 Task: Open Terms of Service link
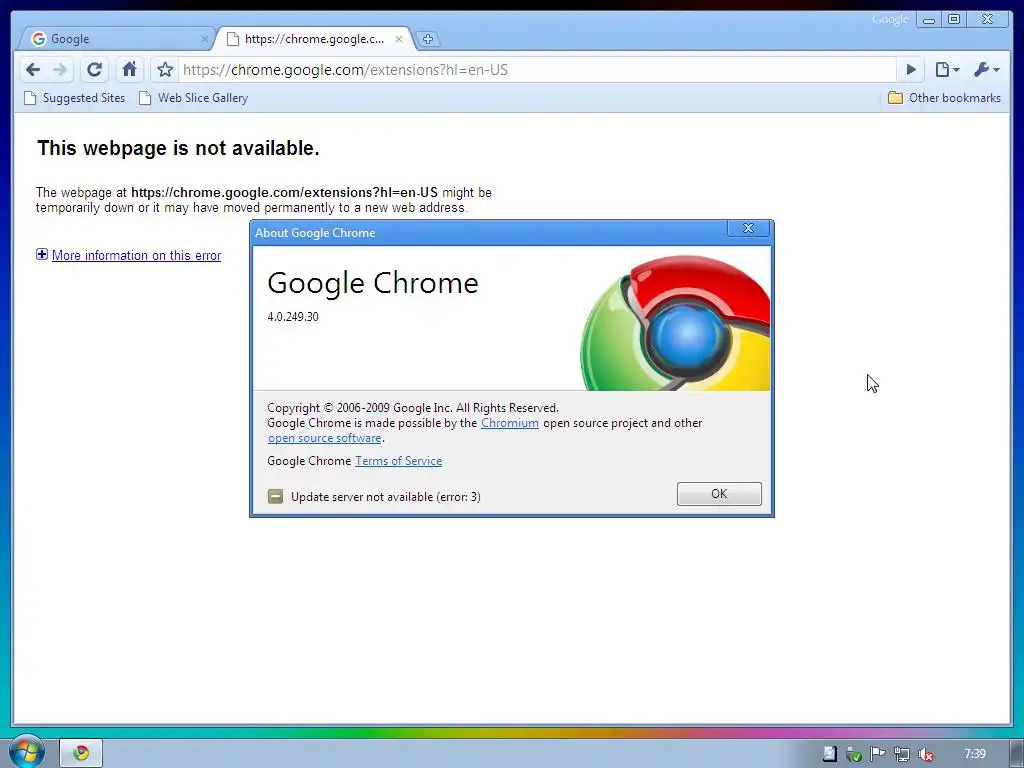398,461
